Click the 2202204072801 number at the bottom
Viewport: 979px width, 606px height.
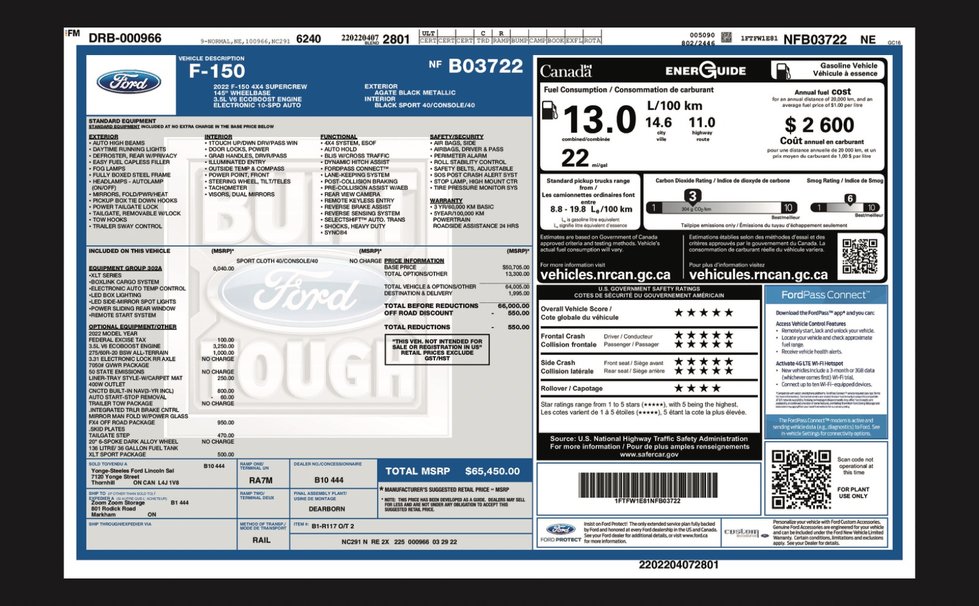click(x=678, y=565)
